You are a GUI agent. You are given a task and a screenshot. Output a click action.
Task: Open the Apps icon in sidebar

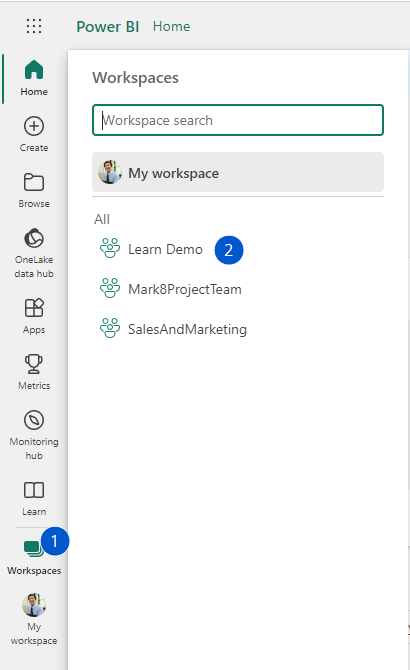34,308
